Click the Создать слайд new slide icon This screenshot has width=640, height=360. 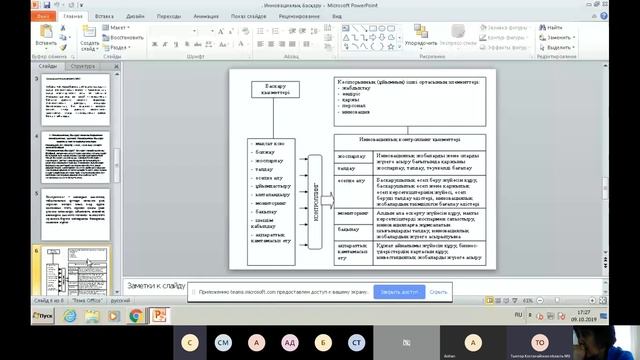[x=89, y=31]
